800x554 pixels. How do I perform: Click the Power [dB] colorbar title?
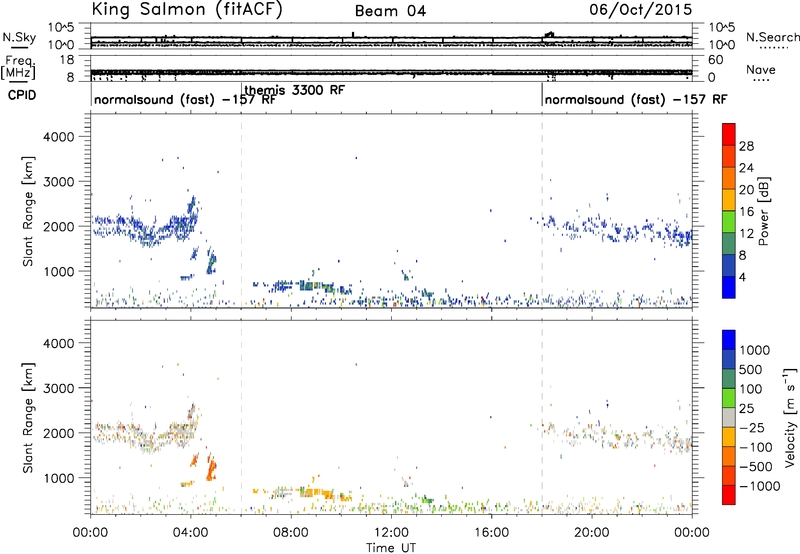(763, 211)
